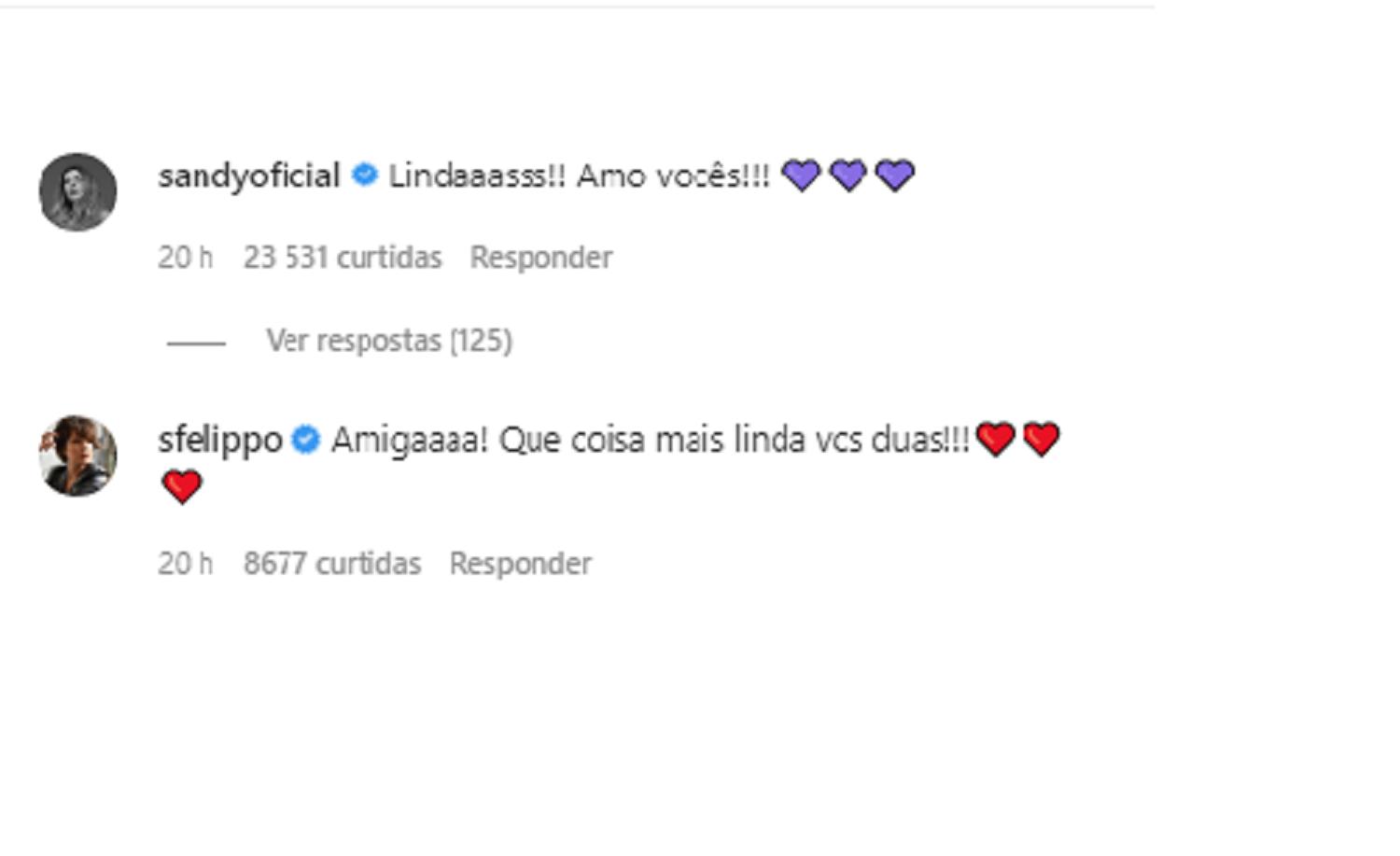The width and height of the screenshot is (1400, 856).
Task: Open the 20 h timestamp under sfelippo
Action: click(185, 563)
